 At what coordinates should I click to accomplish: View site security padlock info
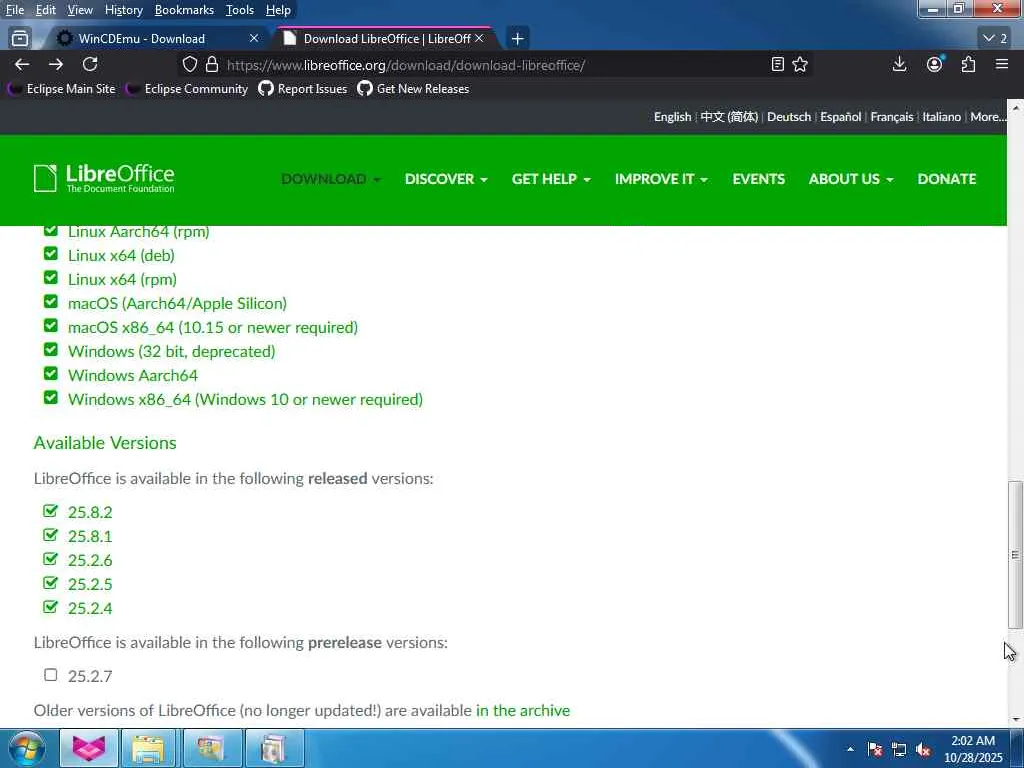tap(212, 65)
